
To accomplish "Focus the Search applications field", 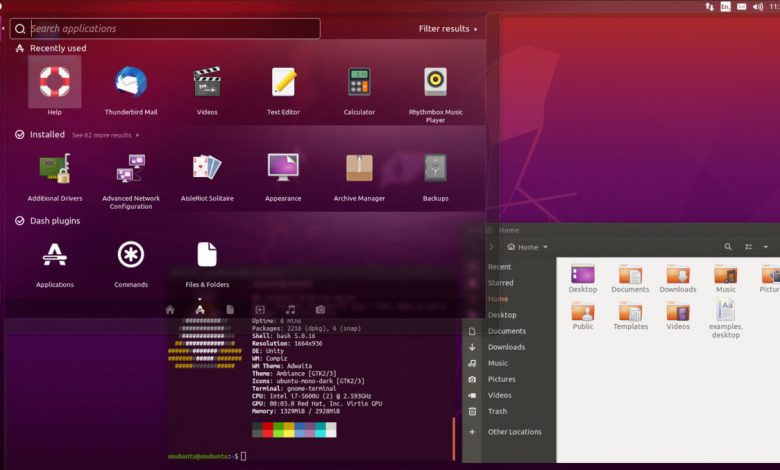I will pos(165,29).
